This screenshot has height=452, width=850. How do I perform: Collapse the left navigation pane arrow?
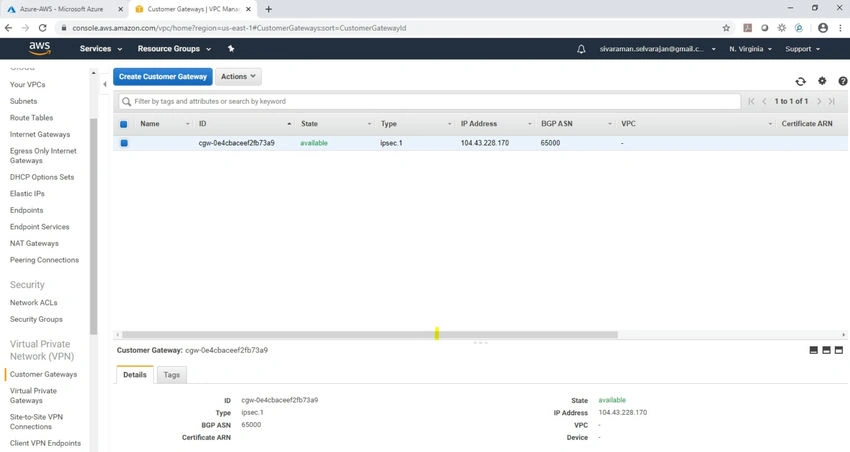(x=105, y=84)
